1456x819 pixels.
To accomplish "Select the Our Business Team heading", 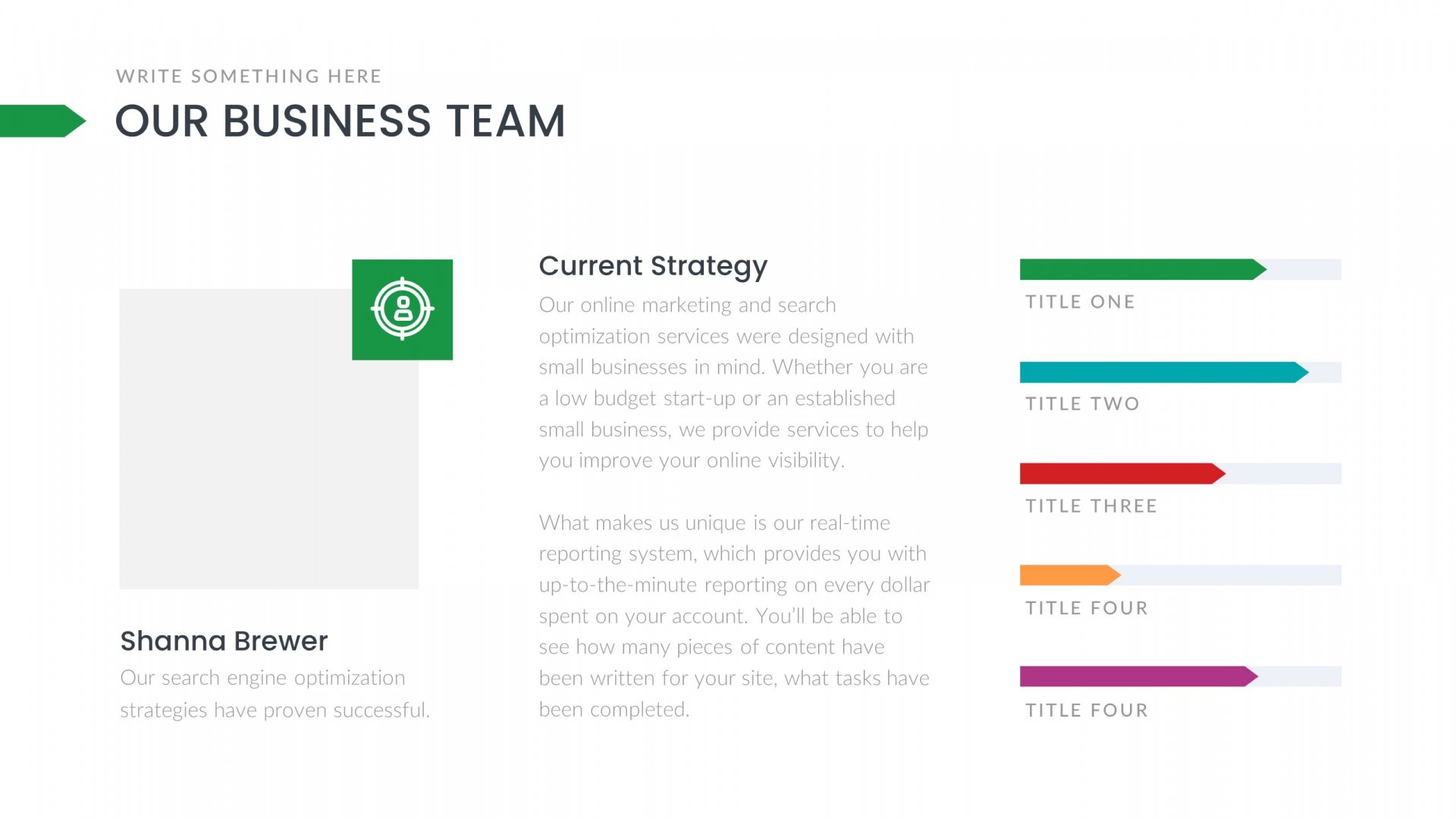I will (340, 121).
